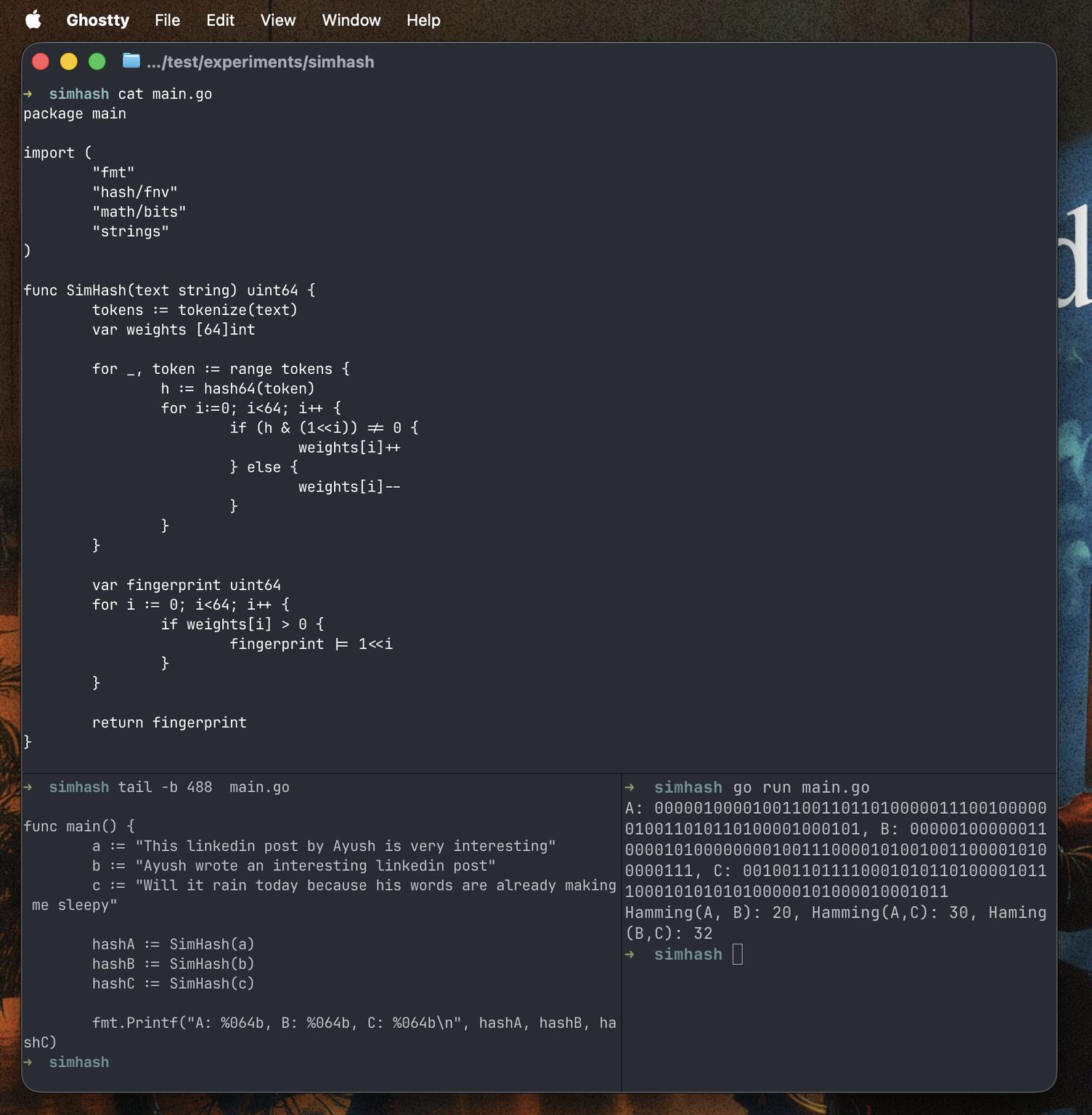Open the Help menu
1092x1115 pixels.
pos(423,20)
